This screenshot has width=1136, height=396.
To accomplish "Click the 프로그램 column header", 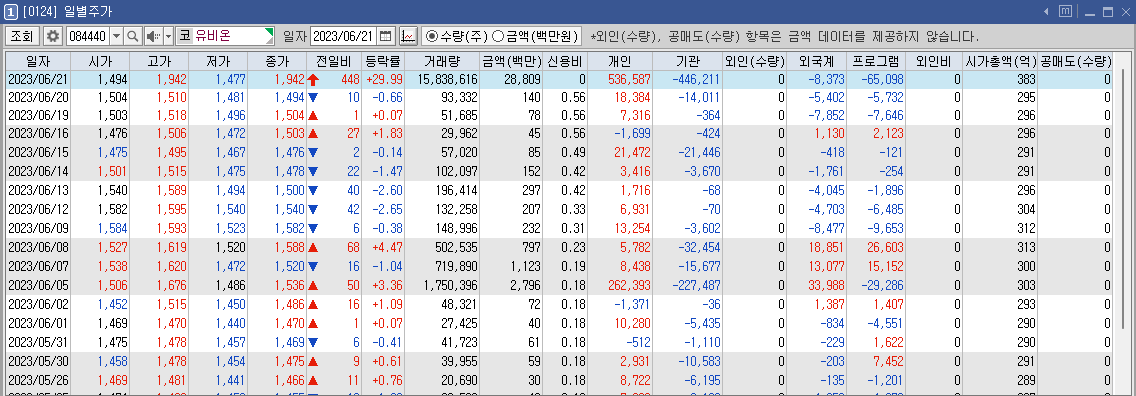I will click(x=876, y=62).
